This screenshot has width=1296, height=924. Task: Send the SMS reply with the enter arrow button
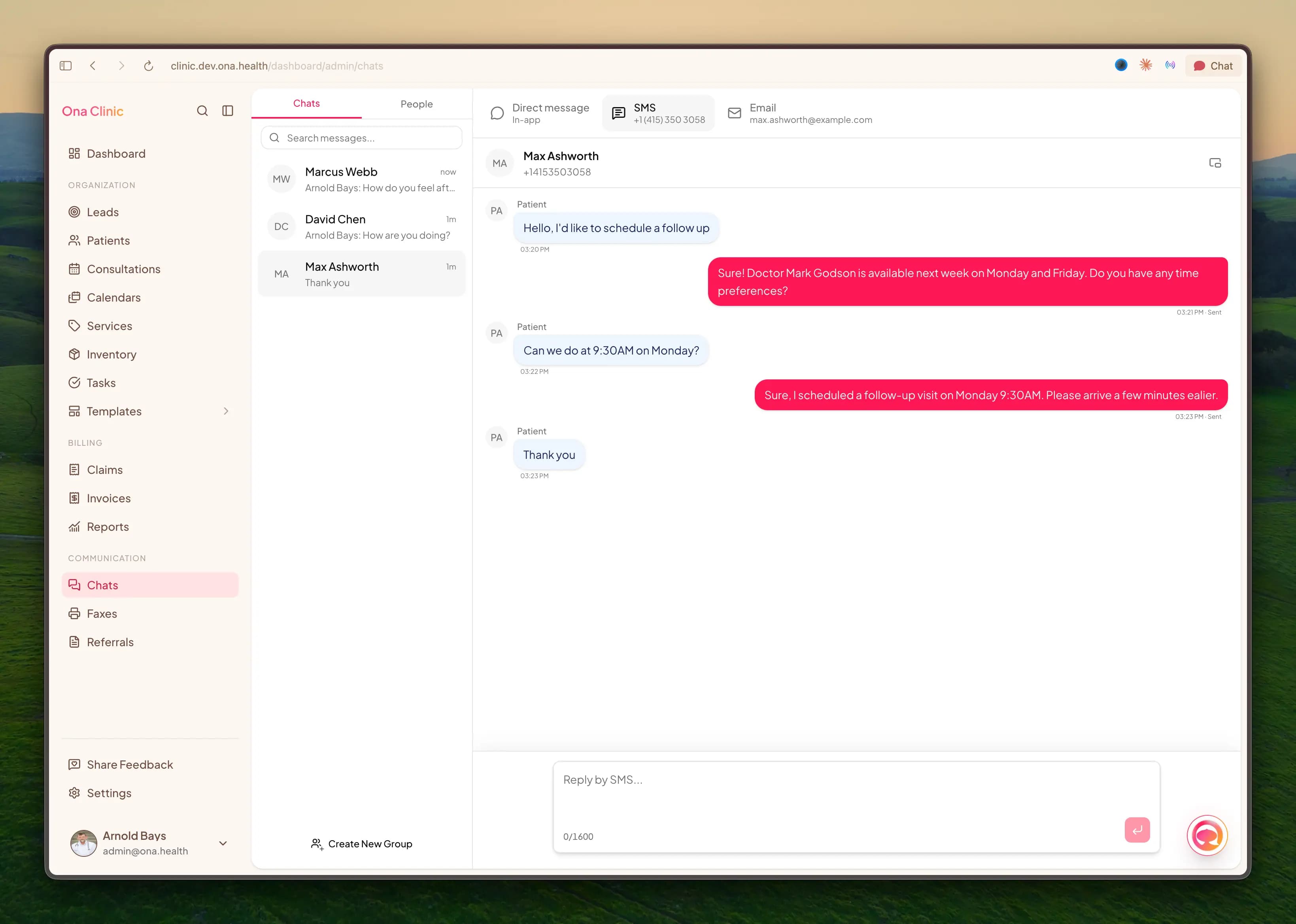[1137, 830]
